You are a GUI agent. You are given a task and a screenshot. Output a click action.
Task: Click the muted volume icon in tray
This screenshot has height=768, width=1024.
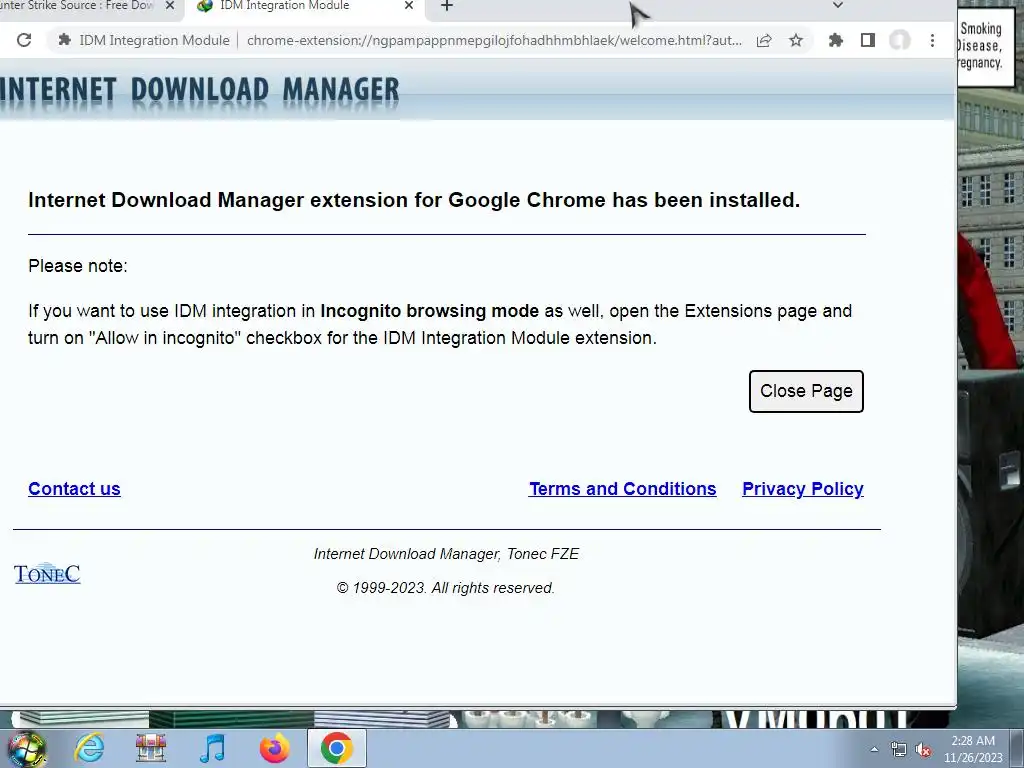click(923, 750)
